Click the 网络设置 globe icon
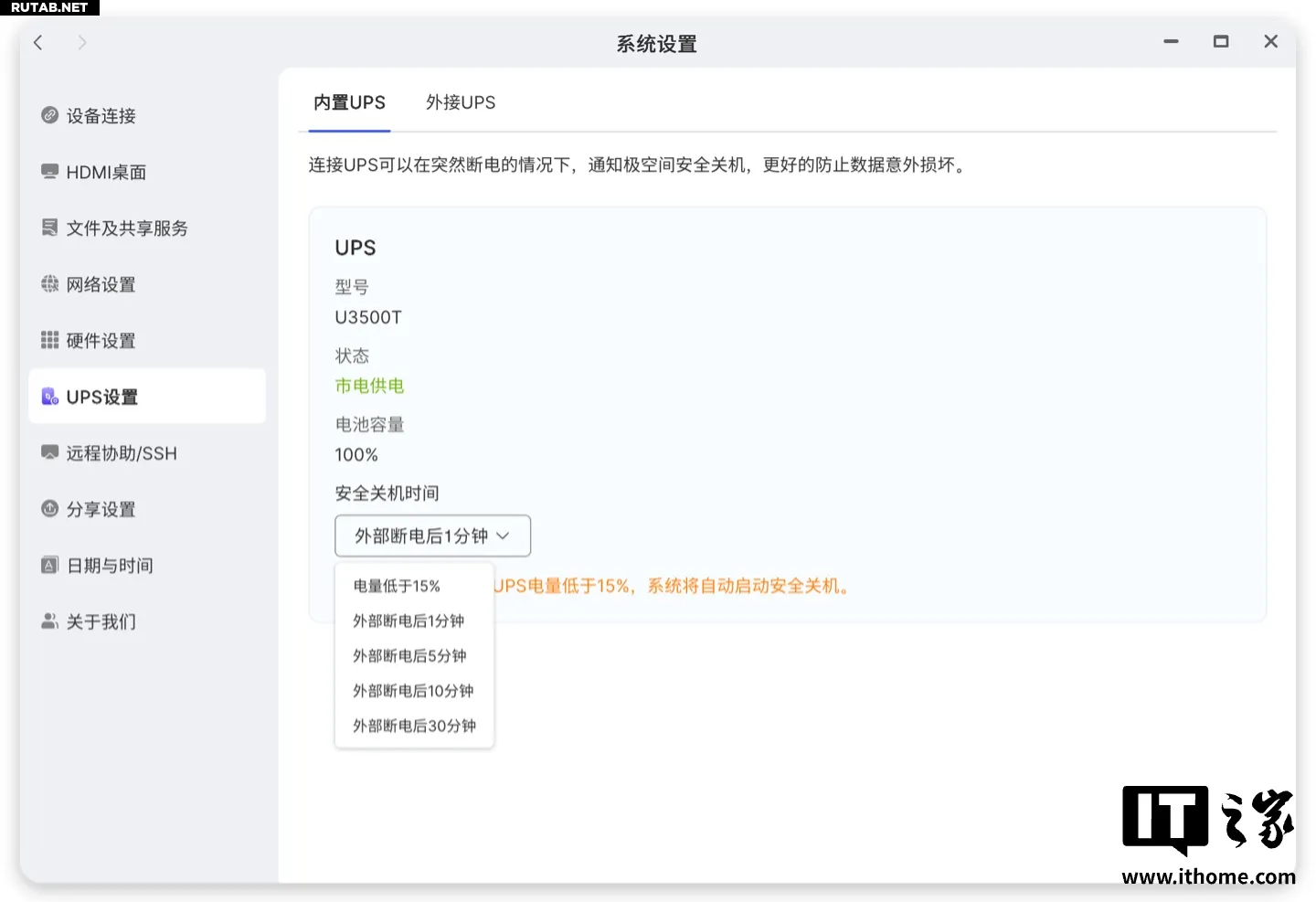 (x=49, y=284)
